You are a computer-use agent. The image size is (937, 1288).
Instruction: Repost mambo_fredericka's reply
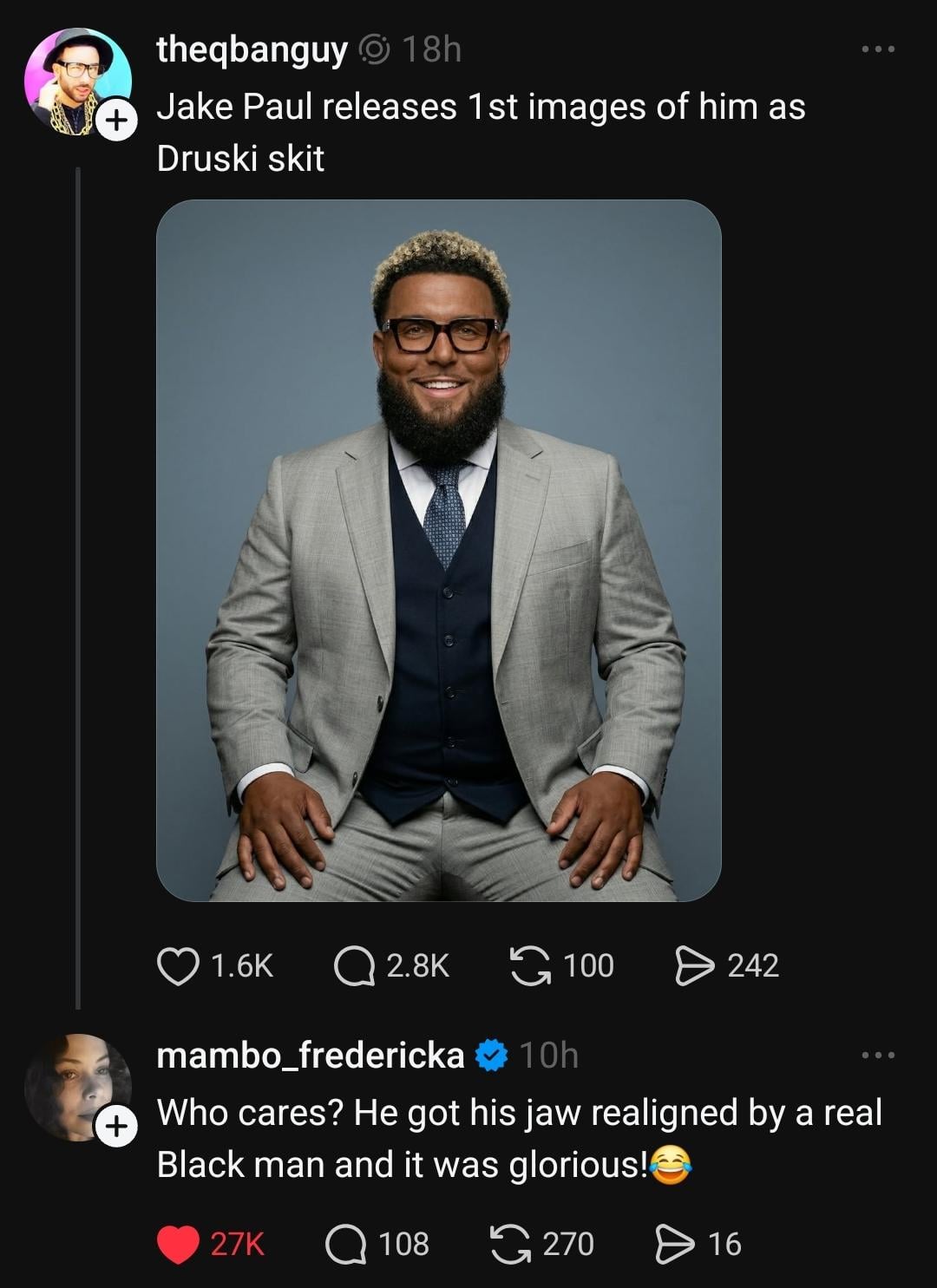(x=511, y=1245)
